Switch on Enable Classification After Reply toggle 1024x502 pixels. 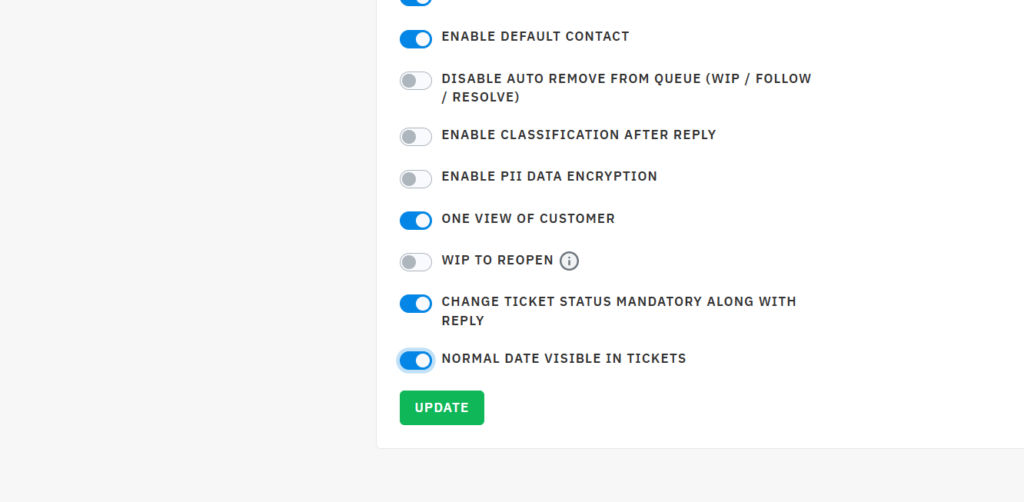pos(416,137)
